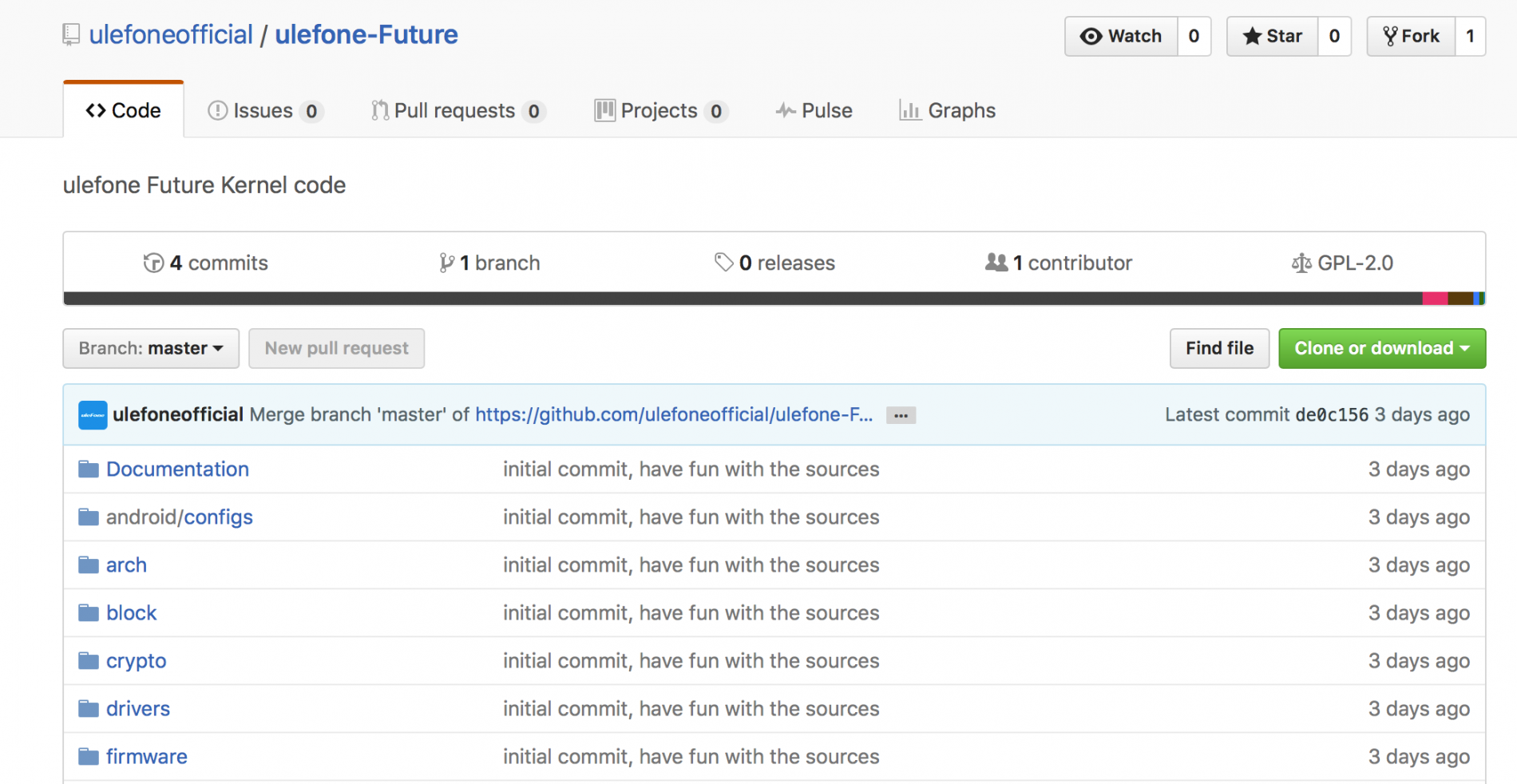1517x784 pixels.
Task: Open the Pull requests tab
Action: pyautogui.click(x=457, y=110)
